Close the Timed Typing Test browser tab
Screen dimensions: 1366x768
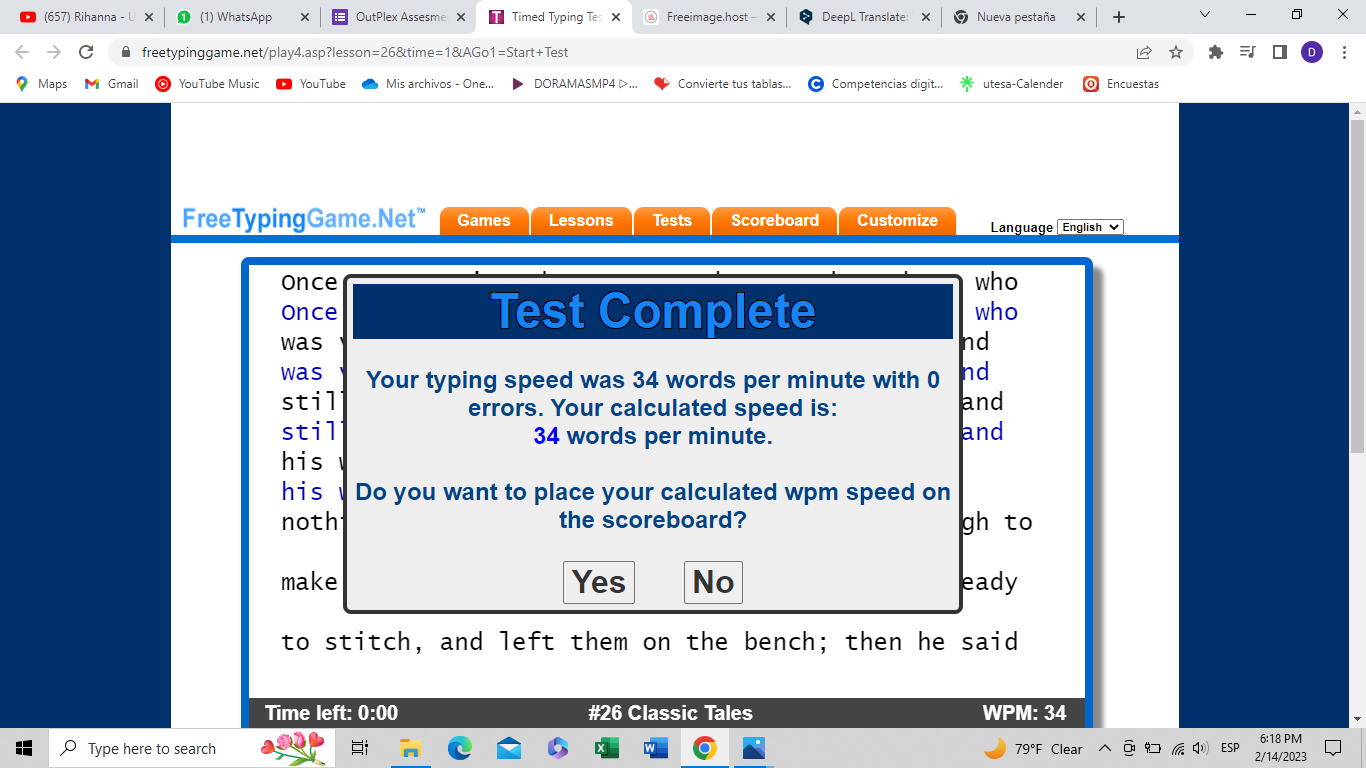pos(615,17)
